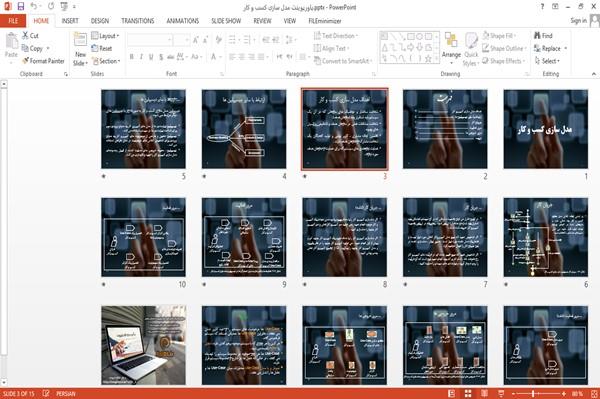Image resolution: width=600 pixels, height=399 pixels.
Task: Switch to the INSERT tab
Action: (70, 21)
